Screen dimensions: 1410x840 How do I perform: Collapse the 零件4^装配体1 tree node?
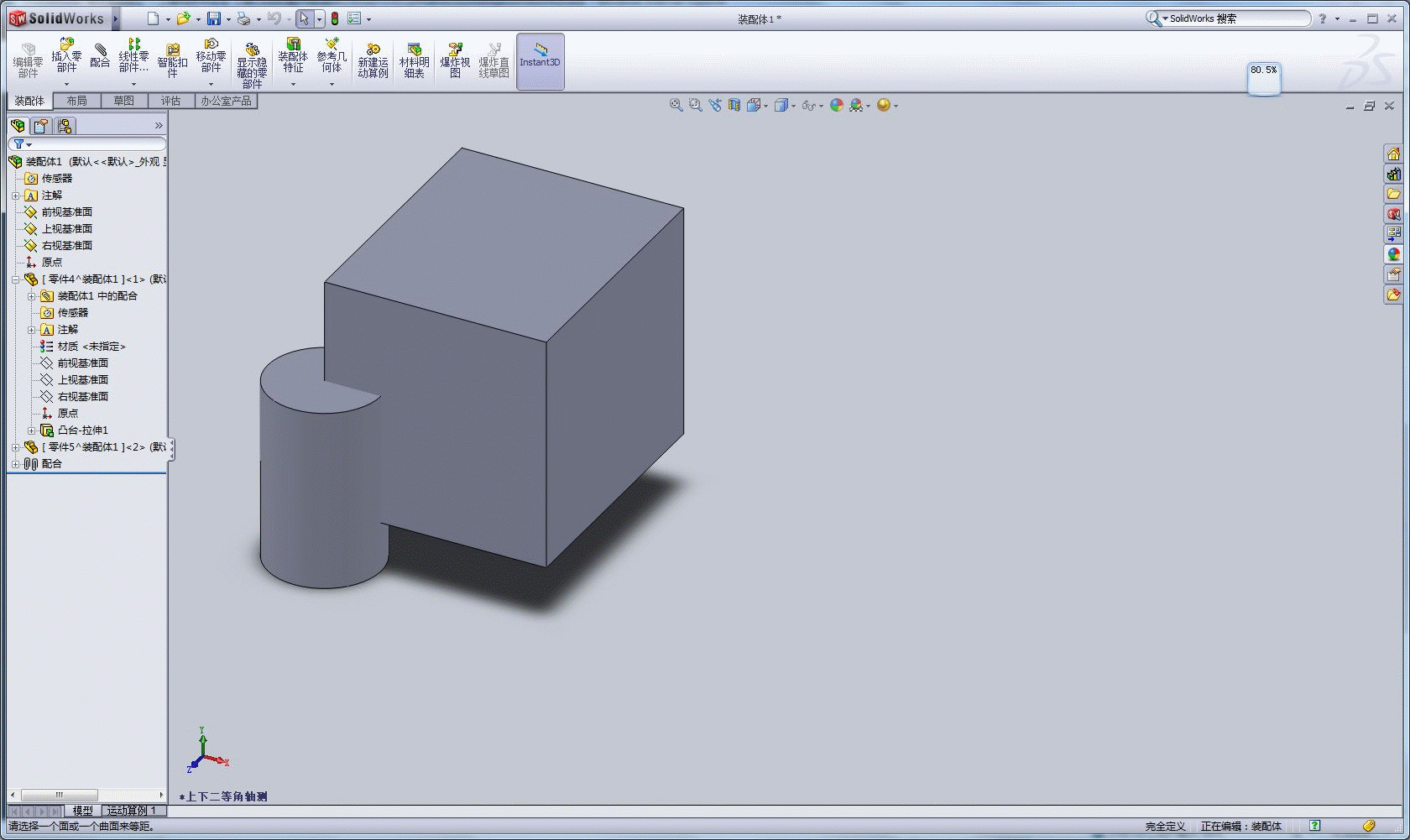coord(15,279)
